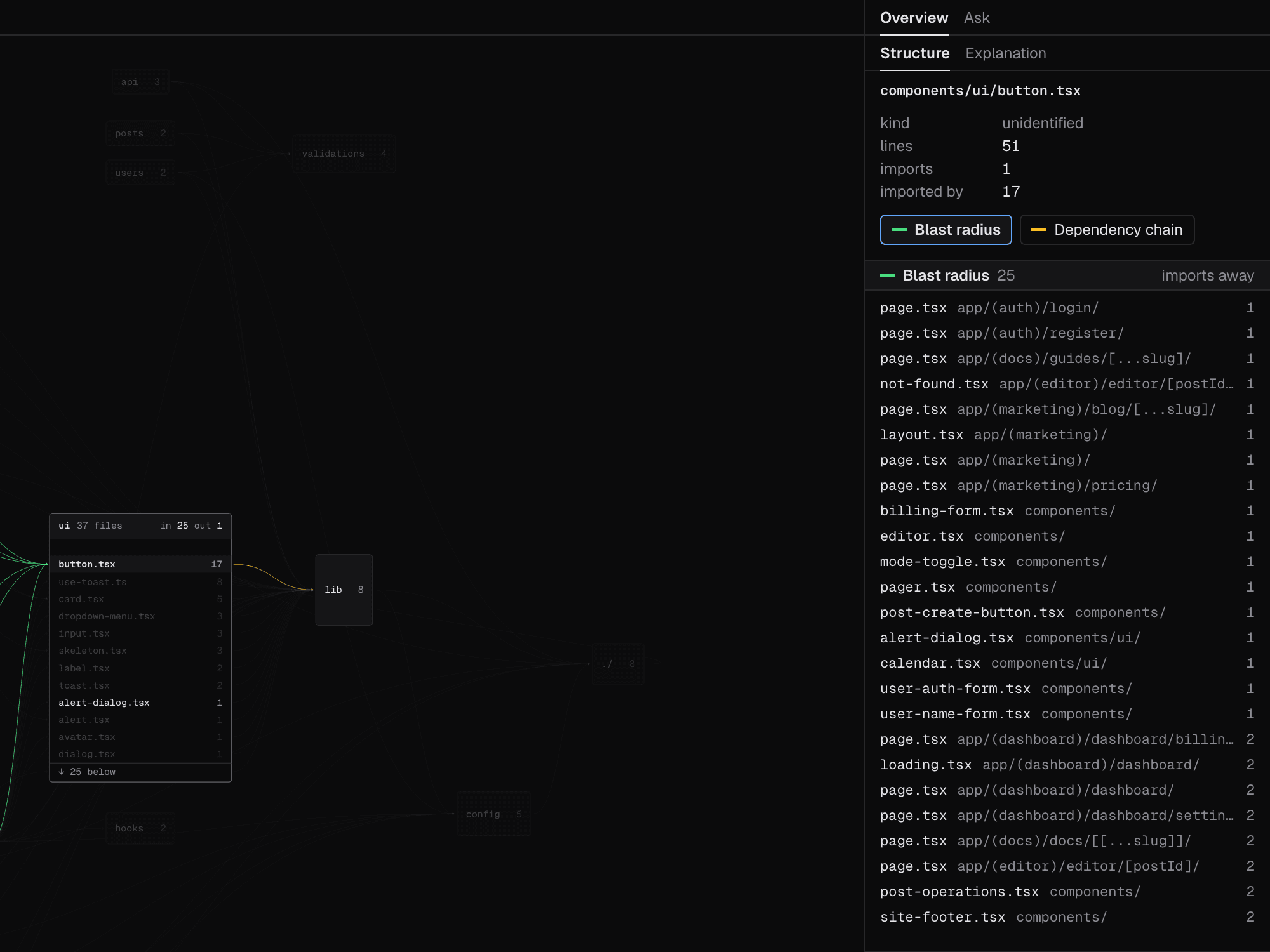1270x952 pixels.
Task: Open page.tsx in app/(auth)/login/
Action: pos(1067,308)
